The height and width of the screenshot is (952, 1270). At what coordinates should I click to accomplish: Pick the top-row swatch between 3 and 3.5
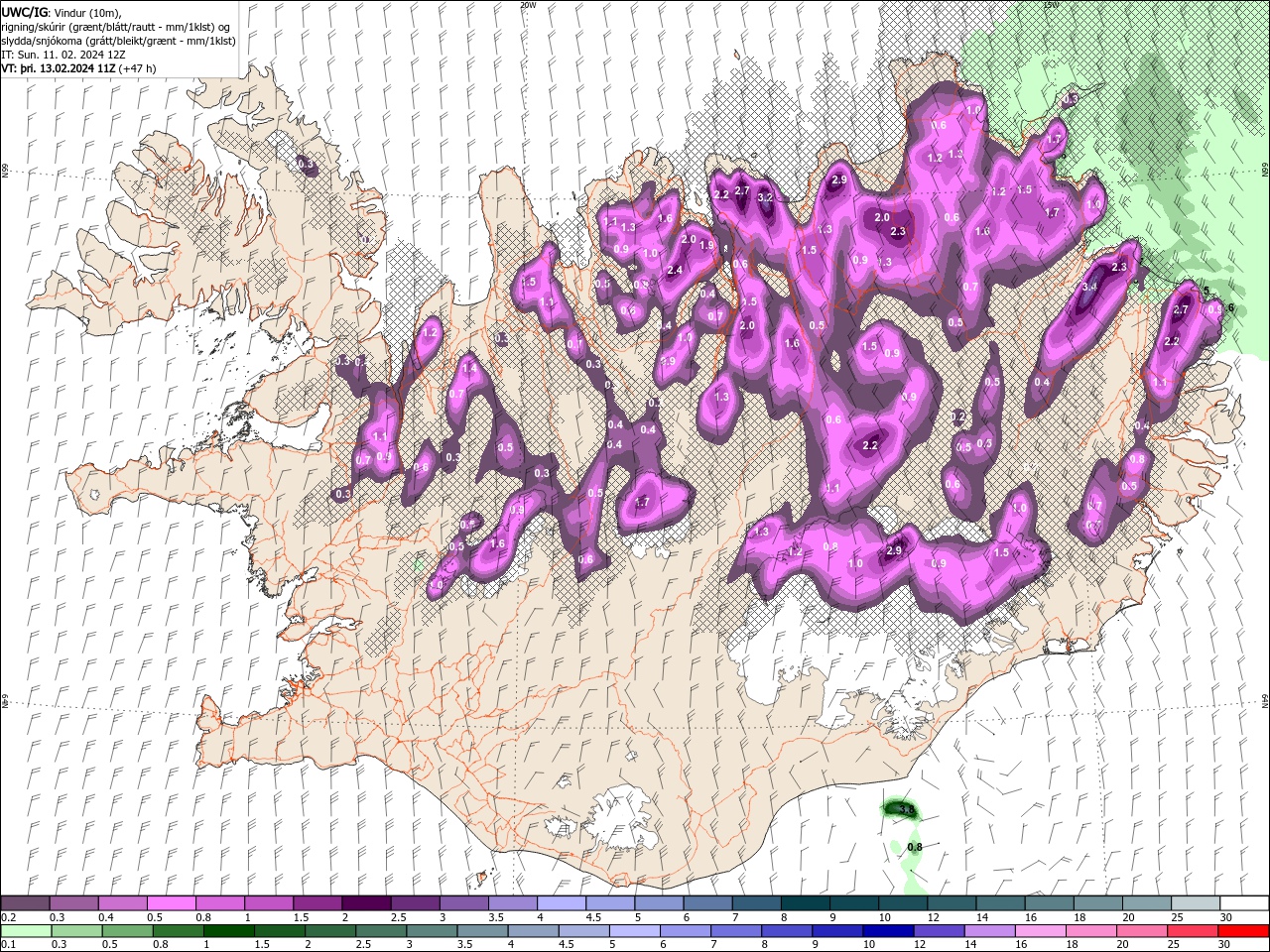(x=463, y=903)
